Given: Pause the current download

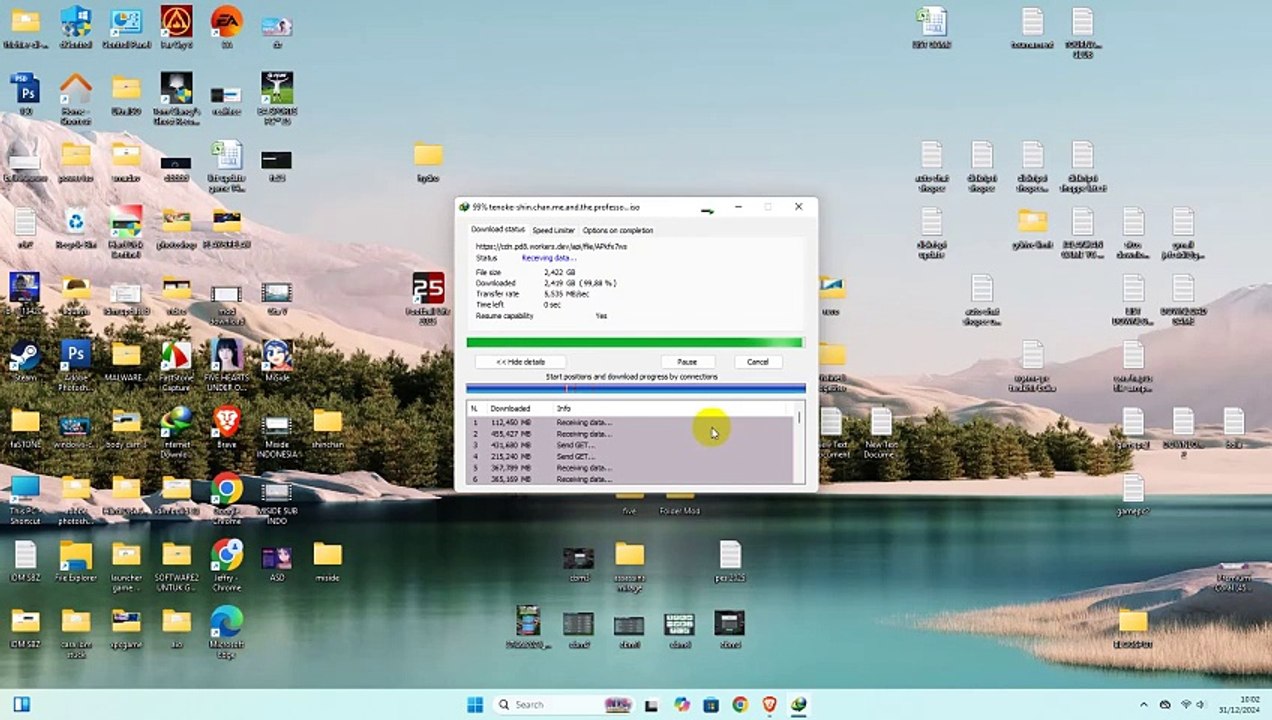Looking at the screenshot, I should (687, 362).
